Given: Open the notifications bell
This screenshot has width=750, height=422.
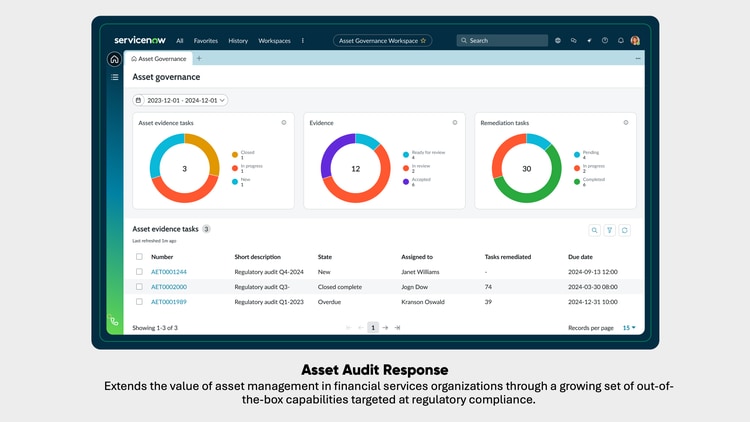Looking at the screenshot, I should pos(620,41).
